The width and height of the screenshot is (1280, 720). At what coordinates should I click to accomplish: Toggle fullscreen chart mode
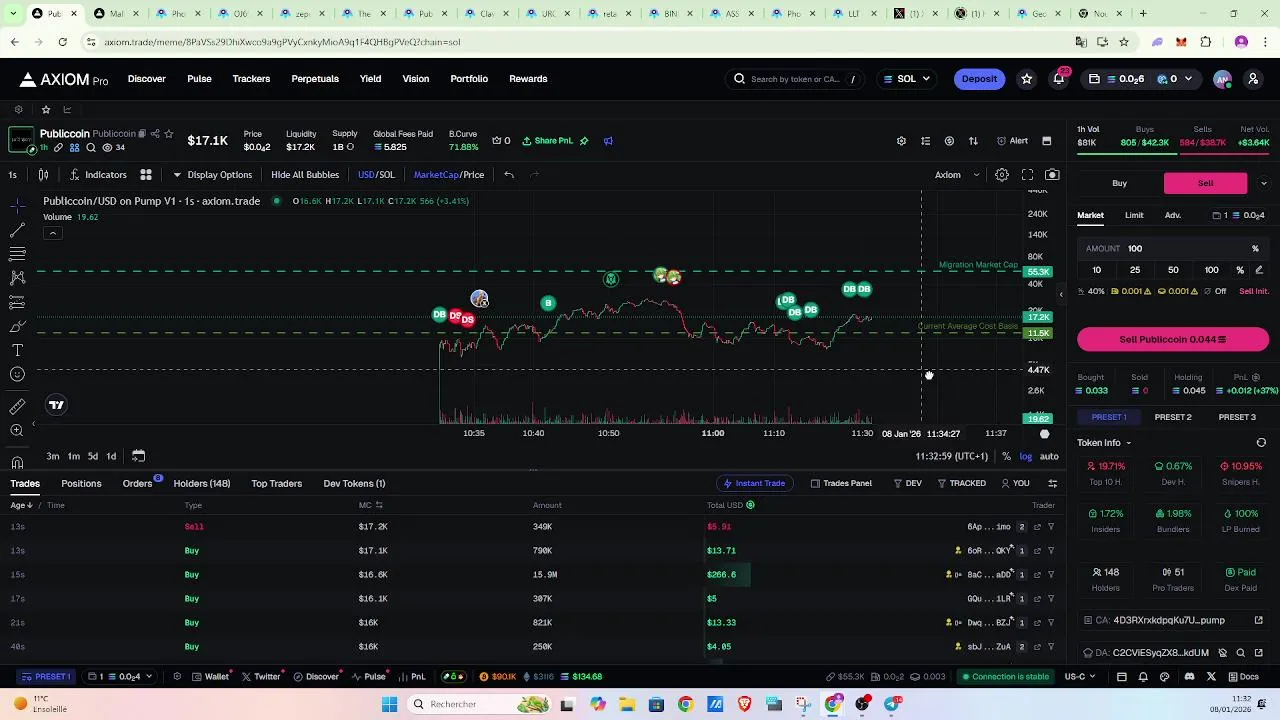click(x=1027, y=175)
